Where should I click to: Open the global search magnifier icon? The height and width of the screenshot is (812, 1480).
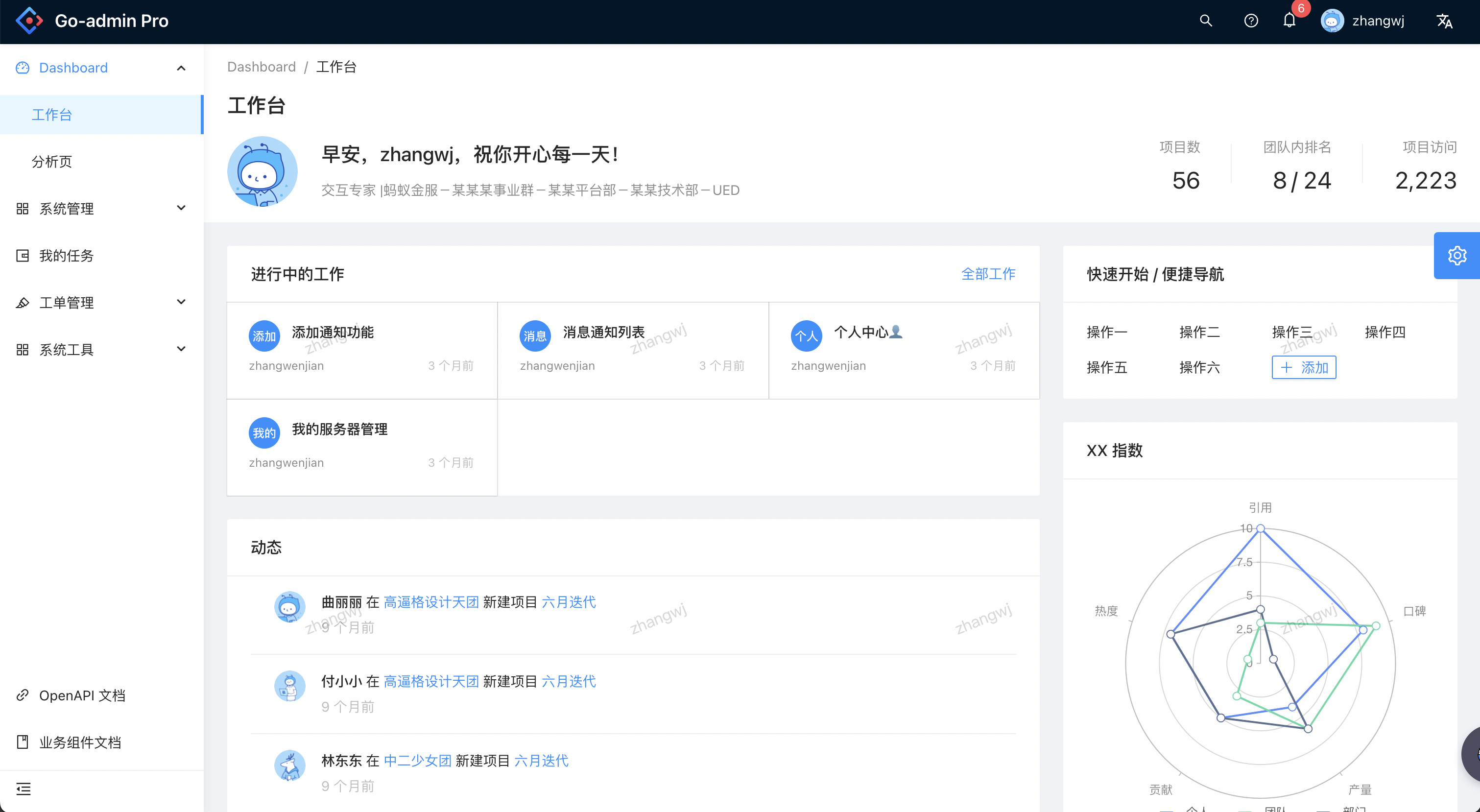(x=1206, y=21)
